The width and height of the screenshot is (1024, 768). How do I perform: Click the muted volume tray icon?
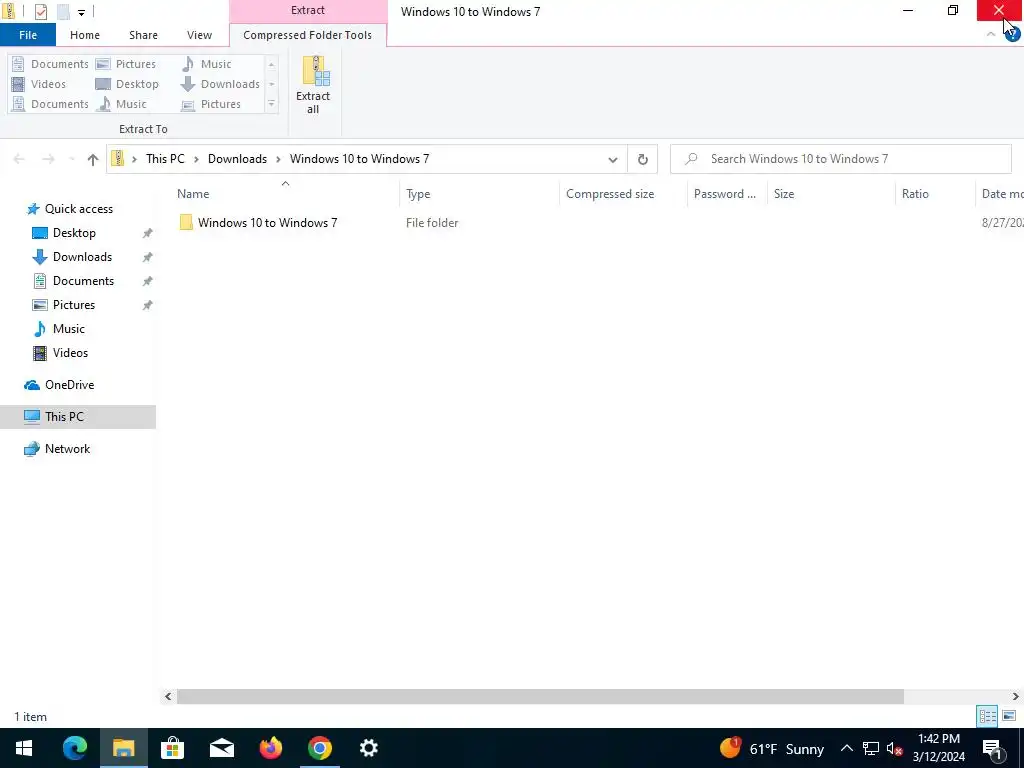click(x=895, y=748)
